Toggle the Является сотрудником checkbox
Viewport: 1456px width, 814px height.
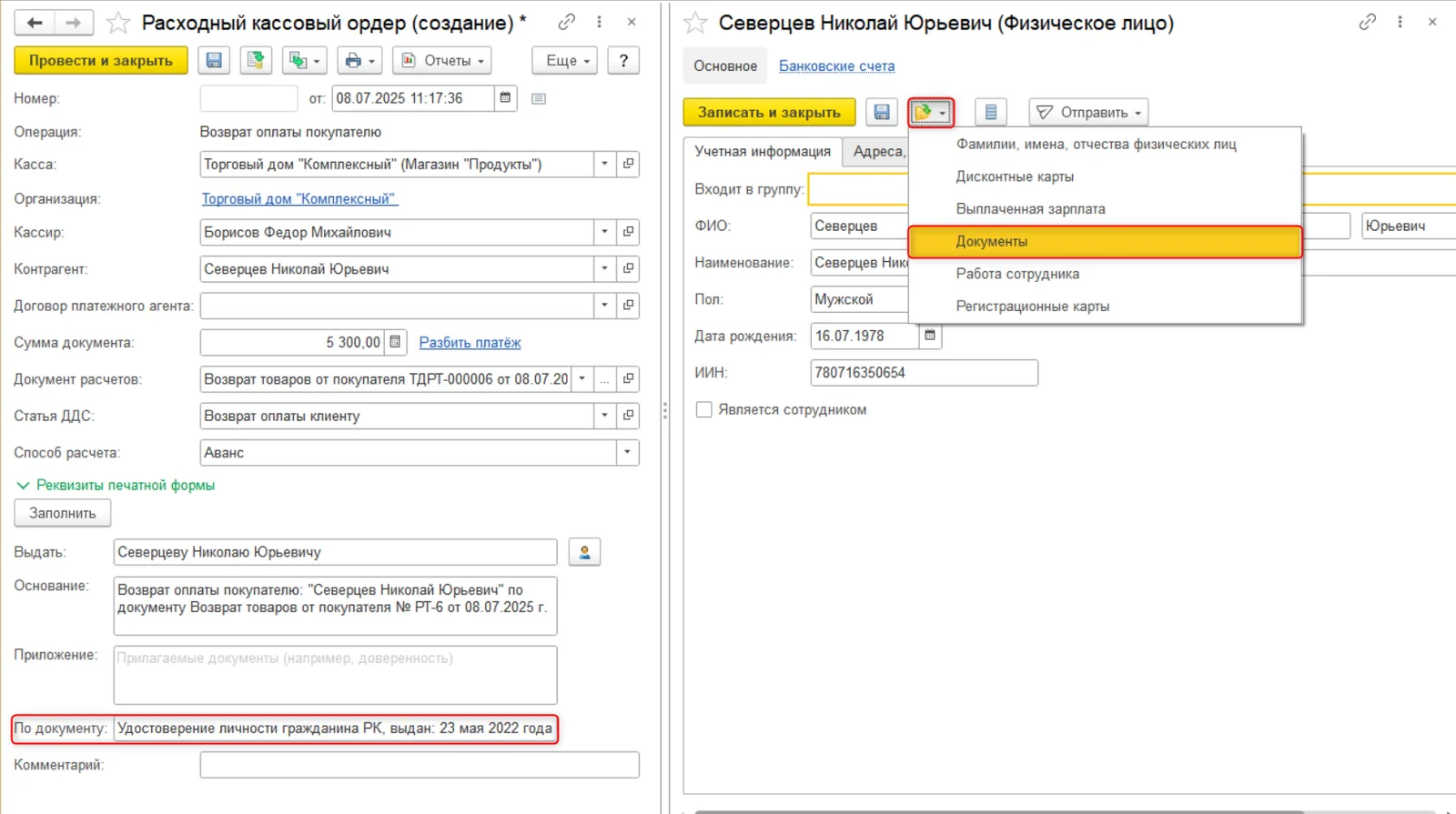point(703,410)
